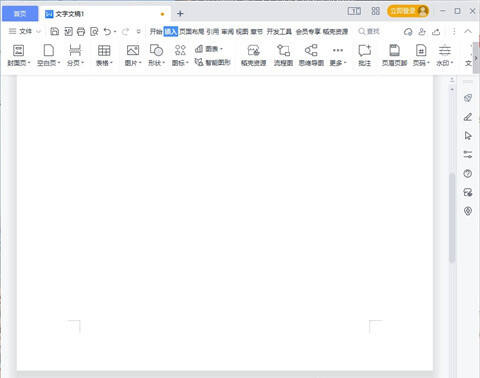Screen dimensions: 480x378
Task: Click the print icon in quick access toolbar
Action: [x=81, y=32]
